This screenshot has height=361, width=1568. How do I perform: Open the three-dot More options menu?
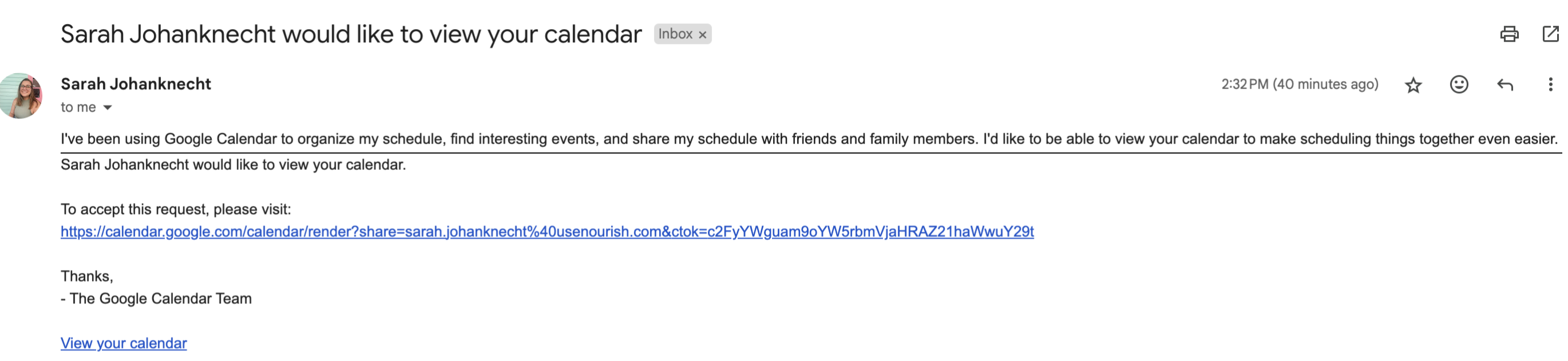point(1550,85)
